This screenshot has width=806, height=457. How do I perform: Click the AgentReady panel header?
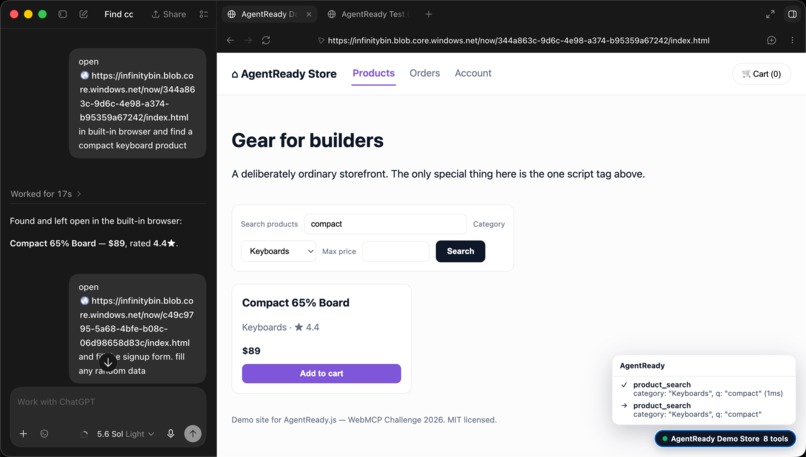coord(642,365)
